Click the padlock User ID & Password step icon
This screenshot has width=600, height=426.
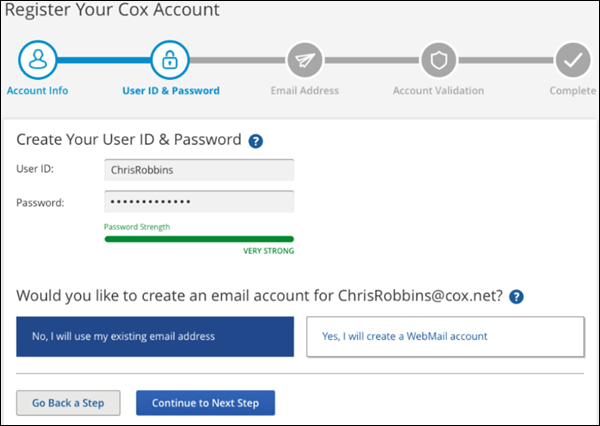pyautogui.click(x=170, y=60)
